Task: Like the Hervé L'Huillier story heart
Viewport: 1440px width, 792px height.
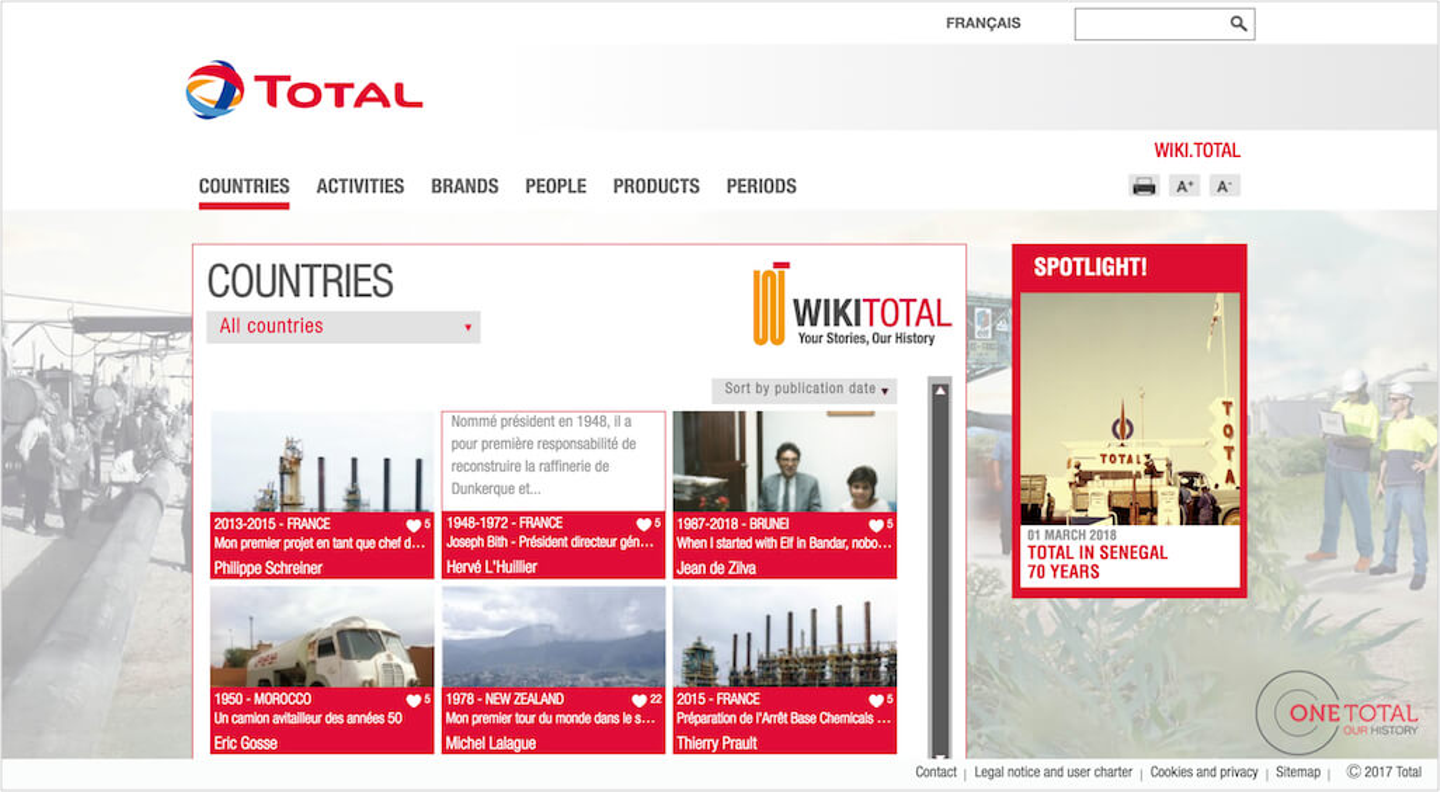Action: coord(644,525)
